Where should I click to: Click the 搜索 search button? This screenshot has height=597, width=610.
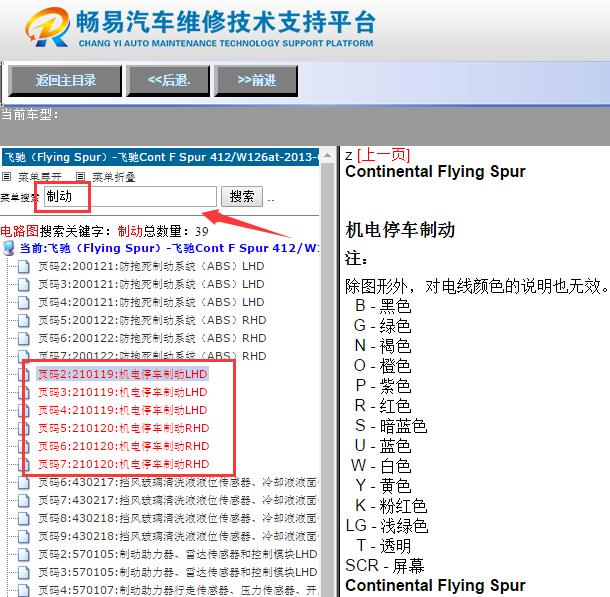pyautogui.click(x=242, y=196)
